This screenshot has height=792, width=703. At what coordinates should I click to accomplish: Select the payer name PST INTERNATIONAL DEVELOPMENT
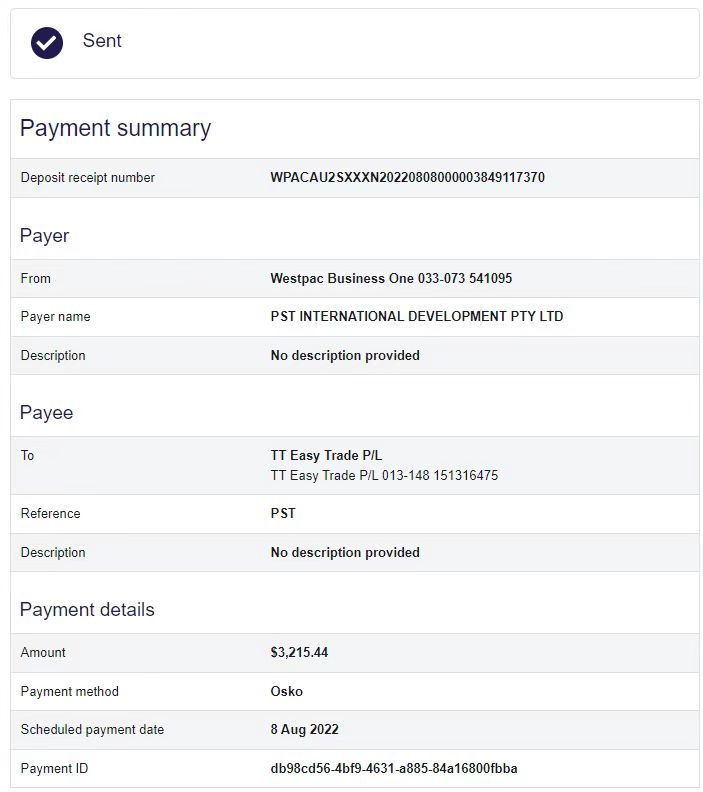417,316
